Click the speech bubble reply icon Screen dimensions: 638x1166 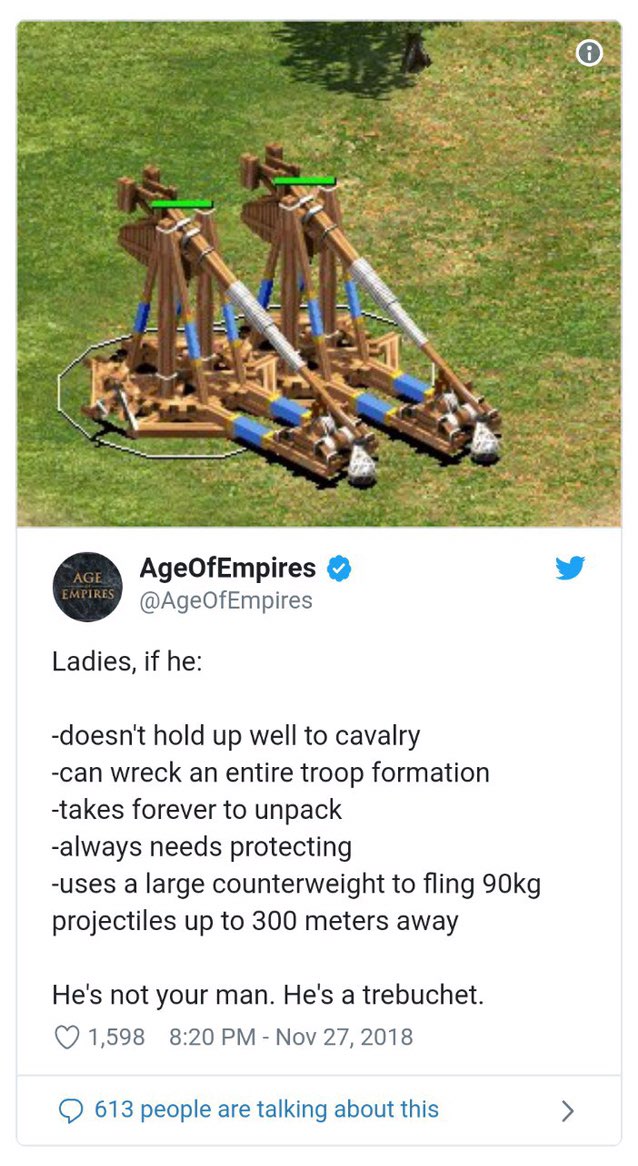point(70,1110)
